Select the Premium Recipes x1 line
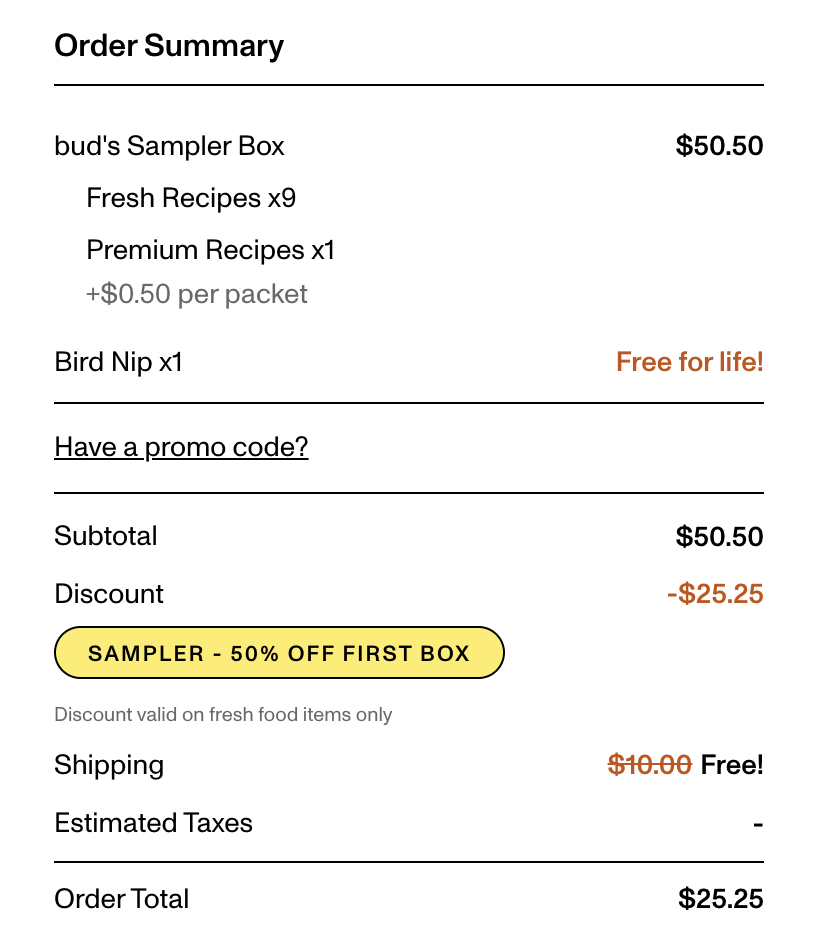Screen dimensions: 814x944 click(x=210, y=250)
